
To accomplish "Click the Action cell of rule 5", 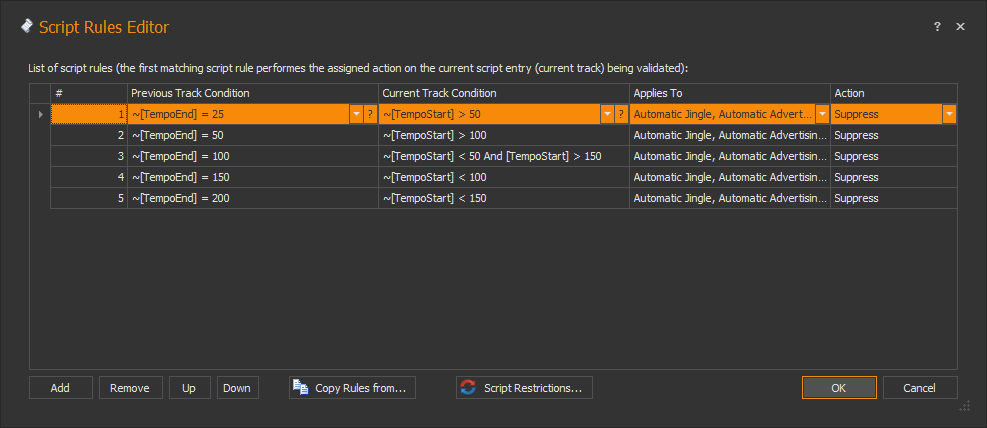I will click(892, 198).
